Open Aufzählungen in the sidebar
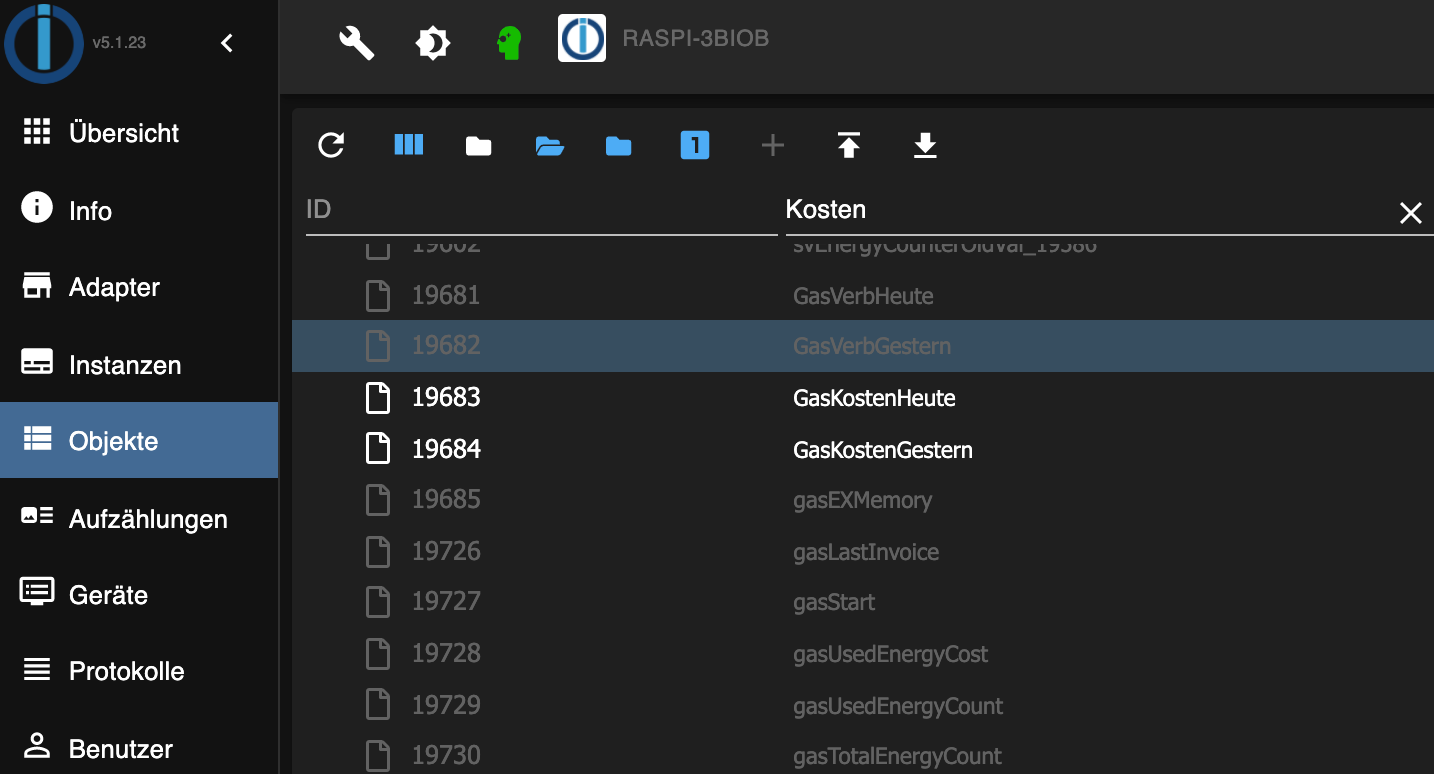The image size is (1434, 774). [139, 518]
